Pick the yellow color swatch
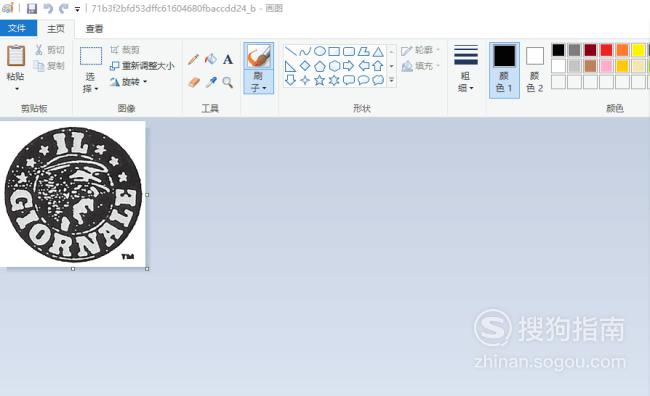650x396 pixels. click(638, 50)
